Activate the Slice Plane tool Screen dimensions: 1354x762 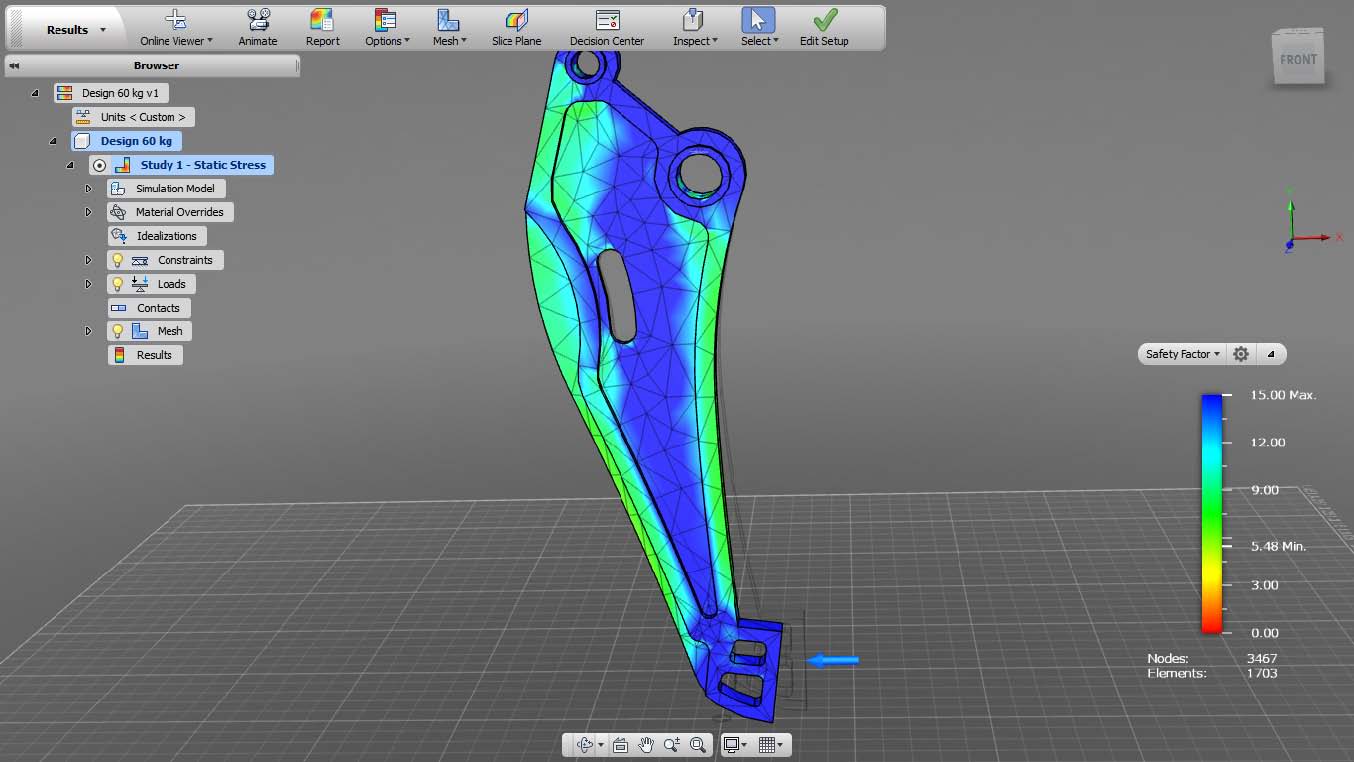(x=516, y=28)
